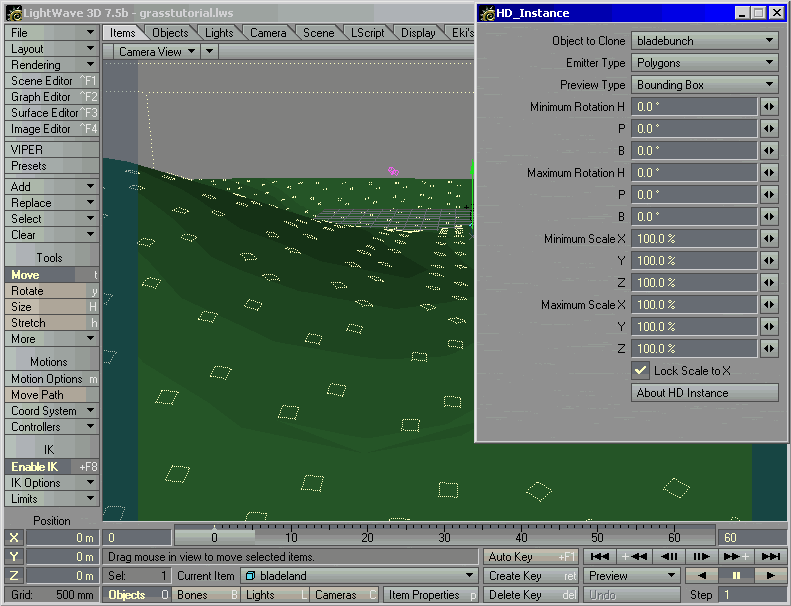The image size is (791, 606).
Task: Expand the Rendering menu
Action: [51, 65]
